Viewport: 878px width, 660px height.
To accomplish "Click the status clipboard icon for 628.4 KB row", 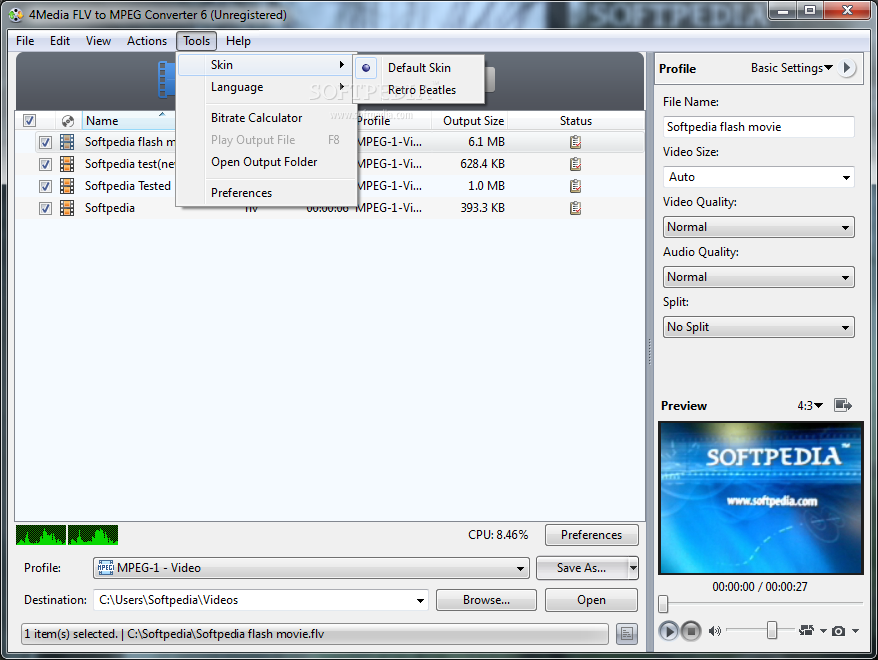I will (x=575, y=164).
